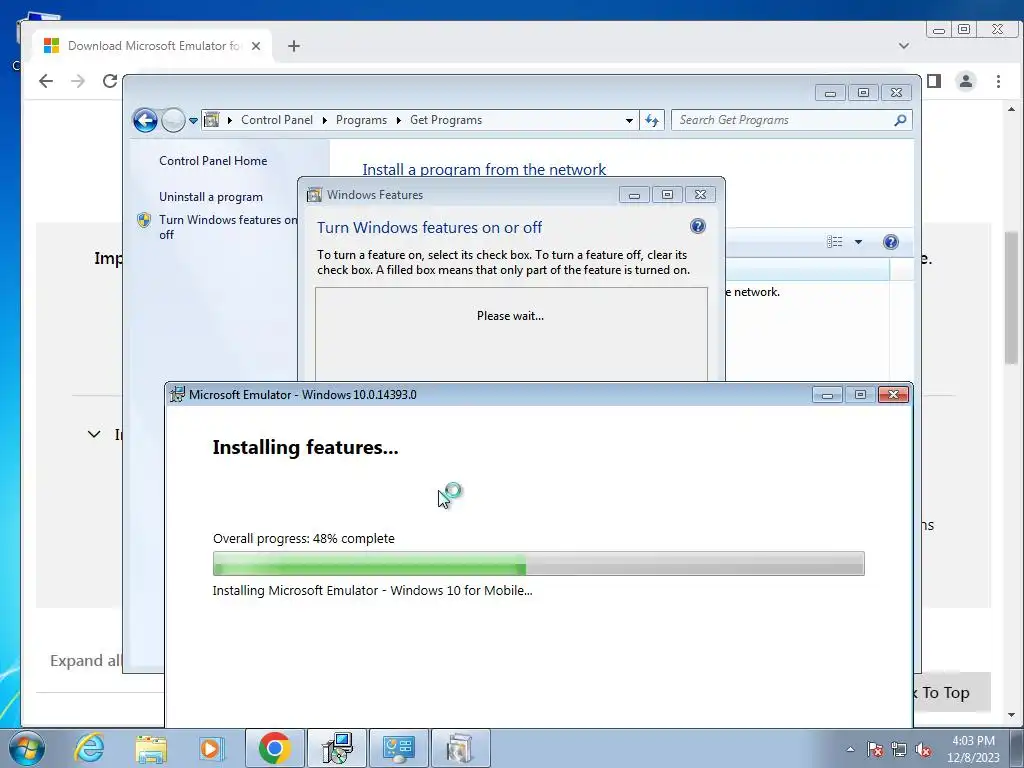Expand the collapsed webpage section chevron
This screenshot has width=1024, height=768.
point(94,434)
